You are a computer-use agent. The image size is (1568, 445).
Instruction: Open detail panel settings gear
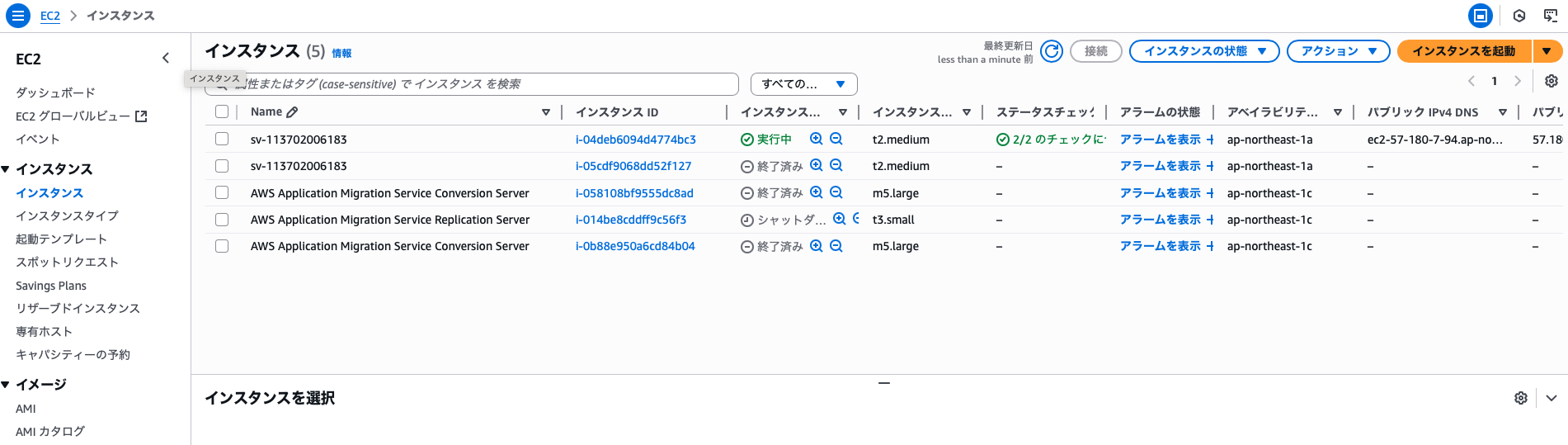[x=1521, y=398]
